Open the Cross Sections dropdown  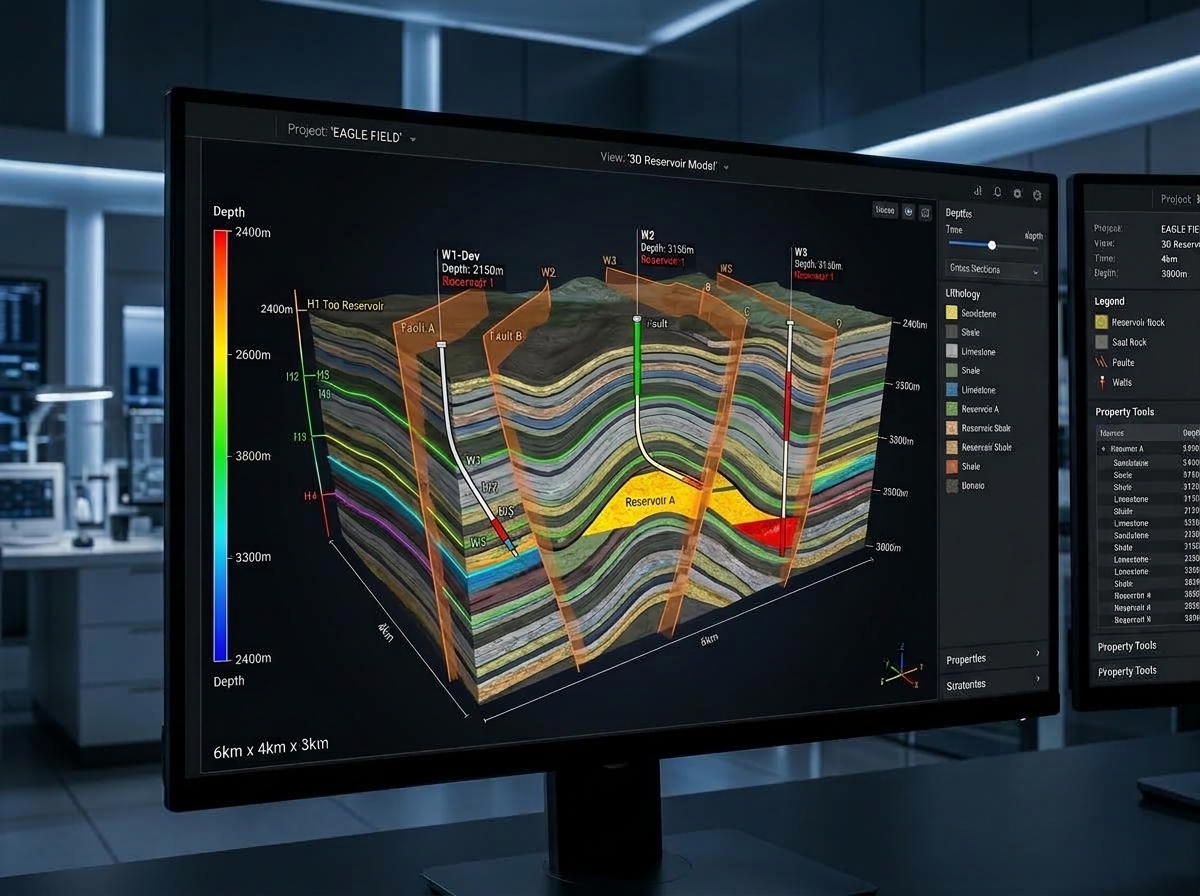(994, 270)
